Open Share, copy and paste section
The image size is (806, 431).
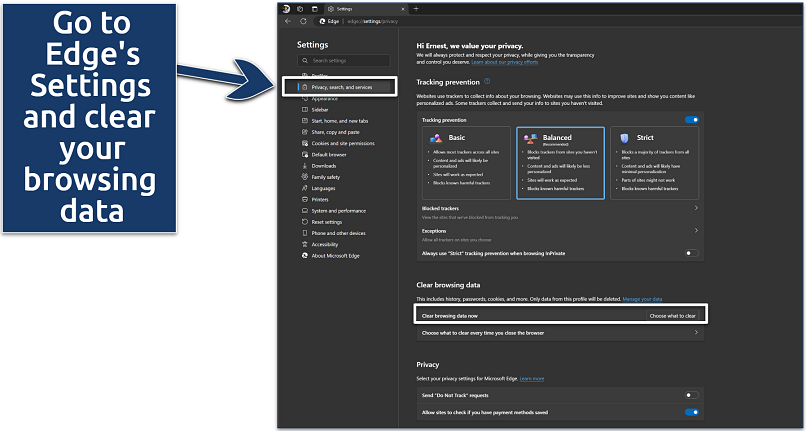(x=335, y=132)
